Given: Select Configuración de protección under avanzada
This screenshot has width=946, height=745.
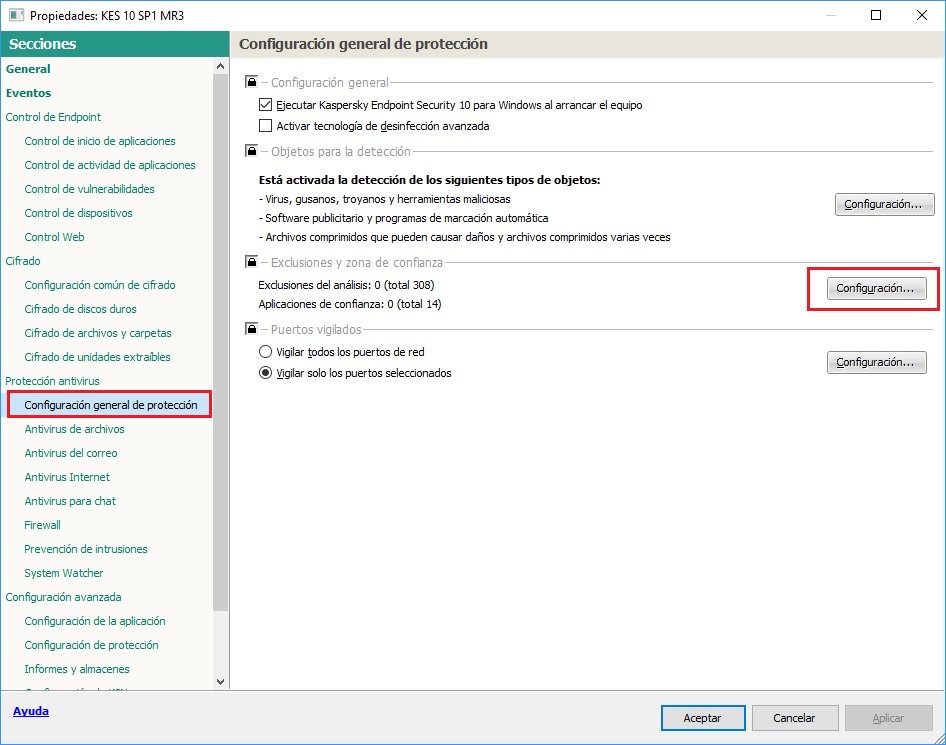Looking at the screenshot, I should tap(91, 645).
